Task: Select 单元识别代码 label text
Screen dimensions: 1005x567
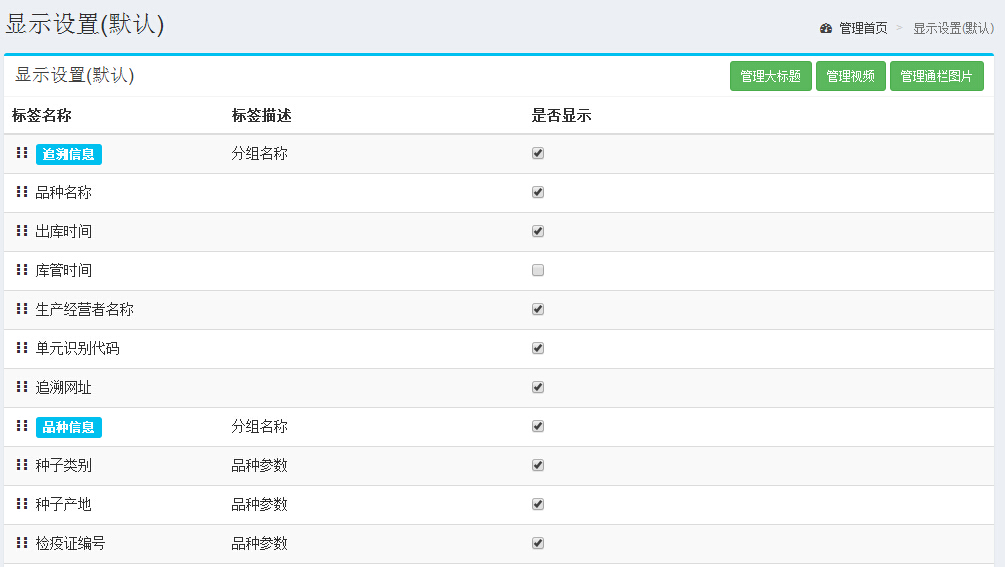Action: (78, 349)
